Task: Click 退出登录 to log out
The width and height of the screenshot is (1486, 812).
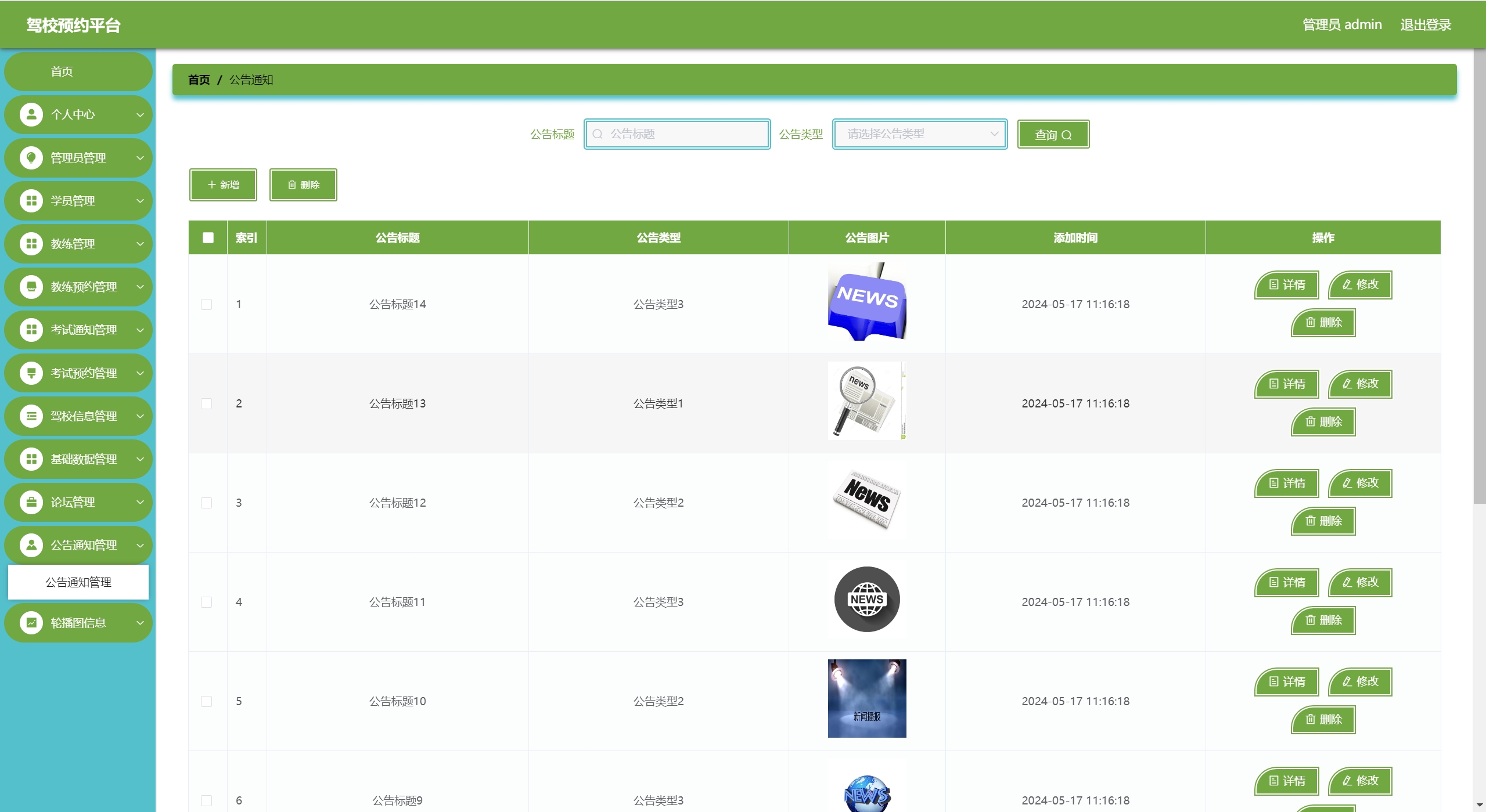Action: (1426, 25)
